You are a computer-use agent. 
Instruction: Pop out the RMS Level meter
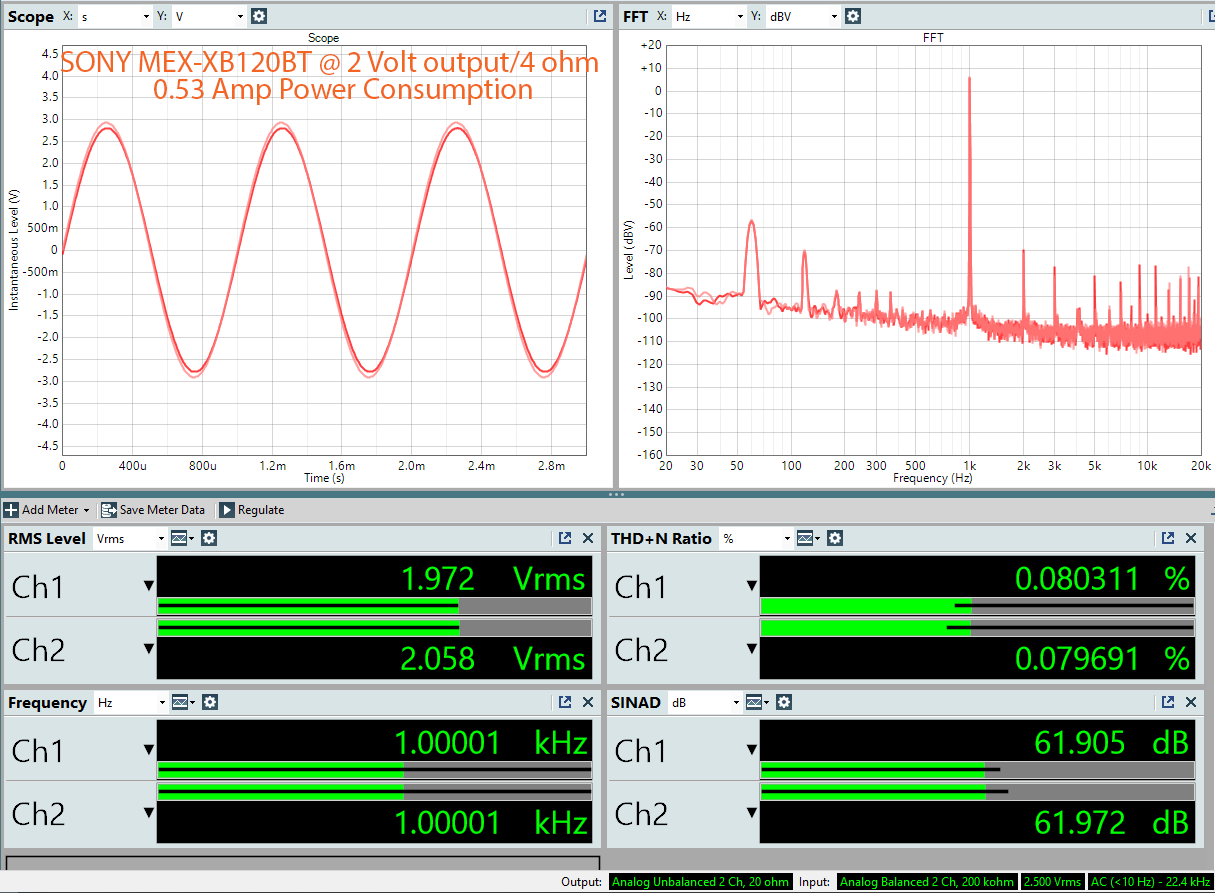pyautogui.click(x=565, y=538)
